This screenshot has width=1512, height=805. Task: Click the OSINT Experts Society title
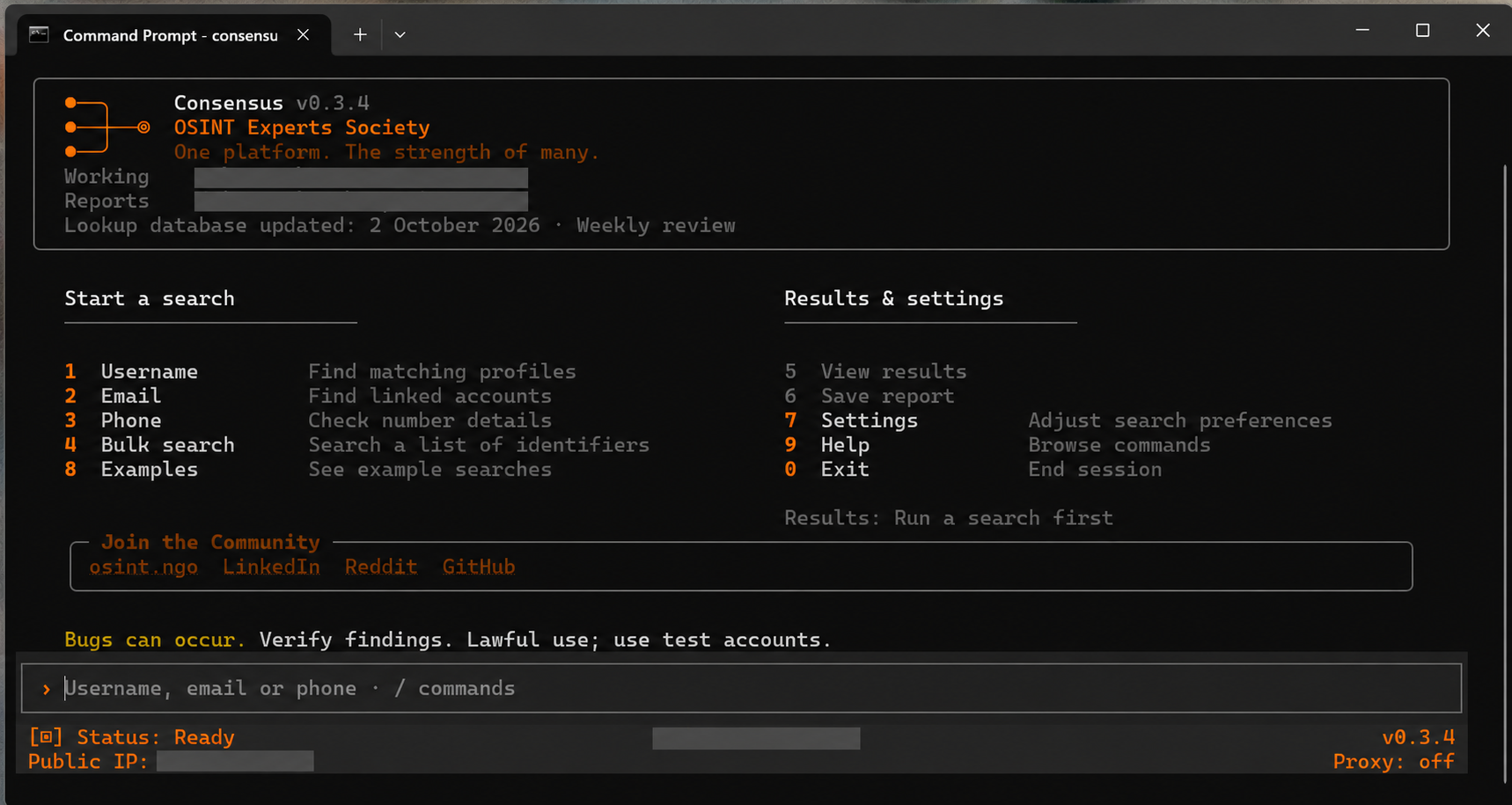pos(302,128)
